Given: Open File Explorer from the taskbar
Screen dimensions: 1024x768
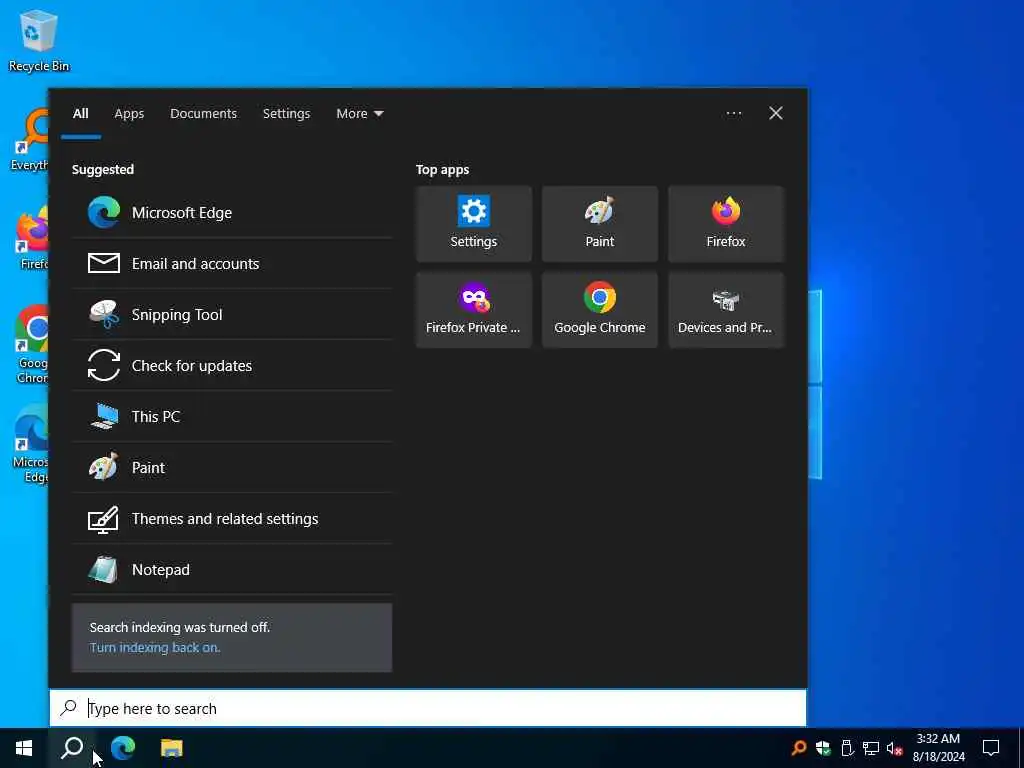Looking at the screenshot, I should click(172, 748).
